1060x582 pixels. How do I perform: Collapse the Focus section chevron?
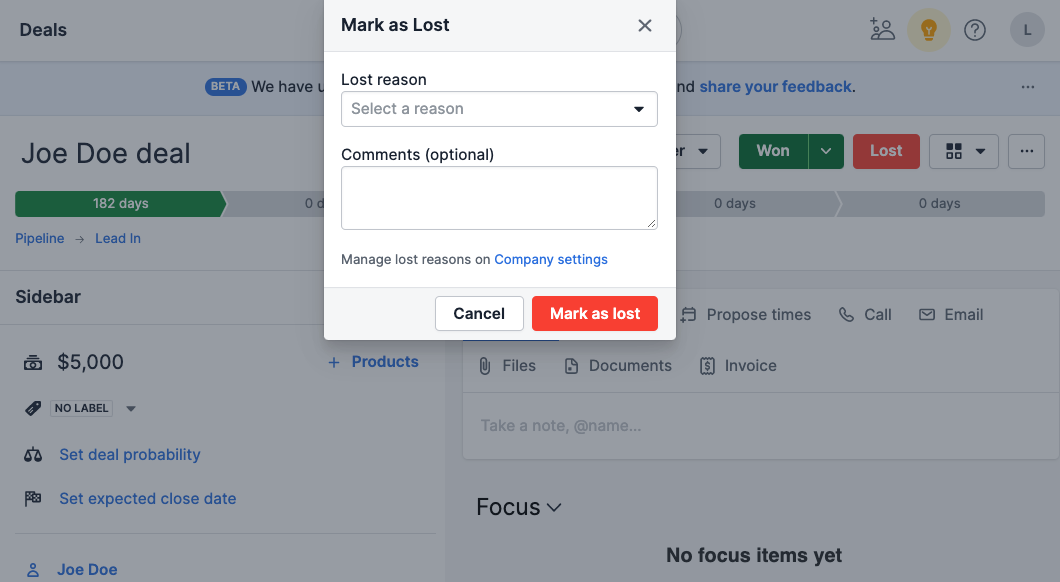pos(554,508)
